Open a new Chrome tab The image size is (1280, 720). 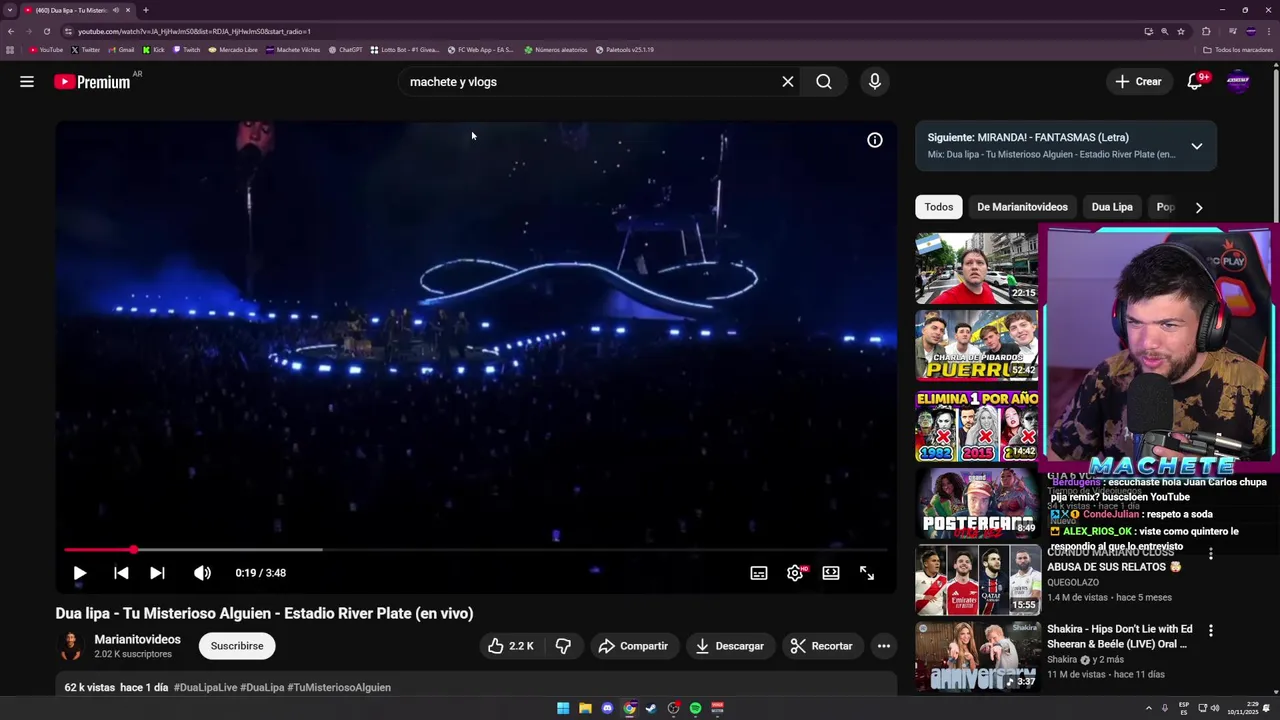(x=146, y=10)
